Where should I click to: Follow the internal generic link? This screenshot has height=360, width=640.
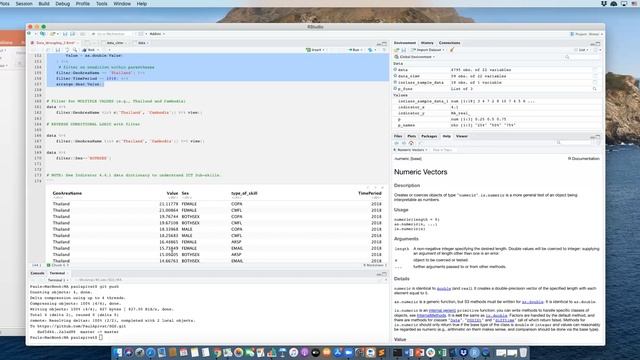point(442,311)
